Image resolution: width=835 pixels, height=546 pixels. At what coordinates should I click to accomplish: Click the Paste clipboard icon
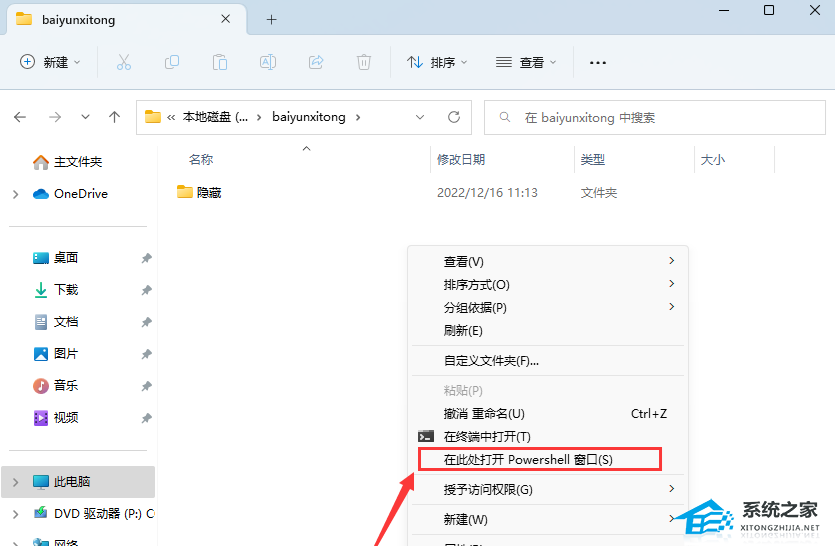[x=220, y=62]
